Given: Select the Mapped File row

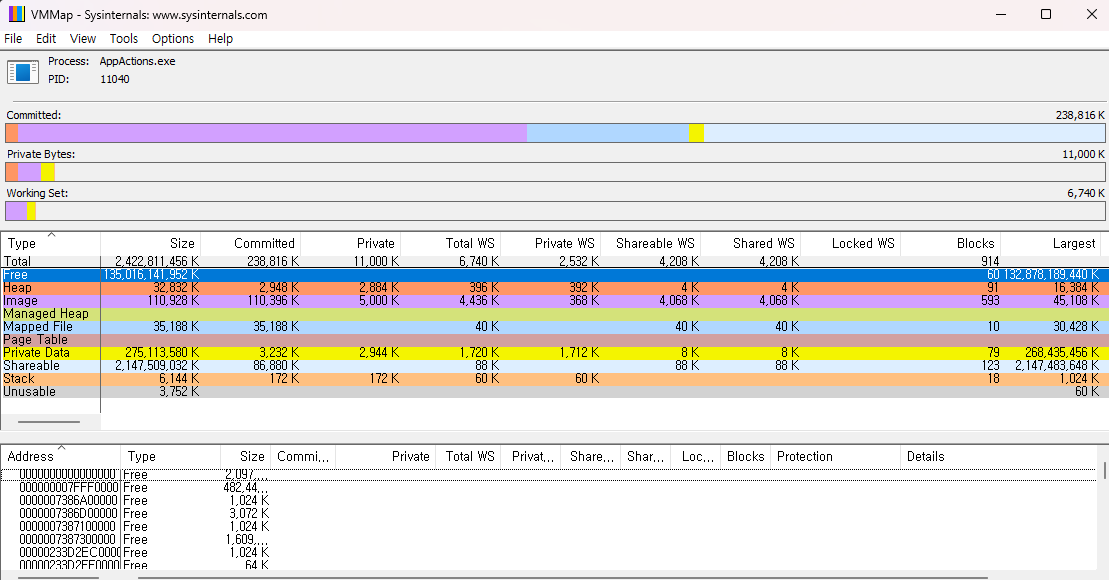Looking at the screenshot, I should click(552, 327).
